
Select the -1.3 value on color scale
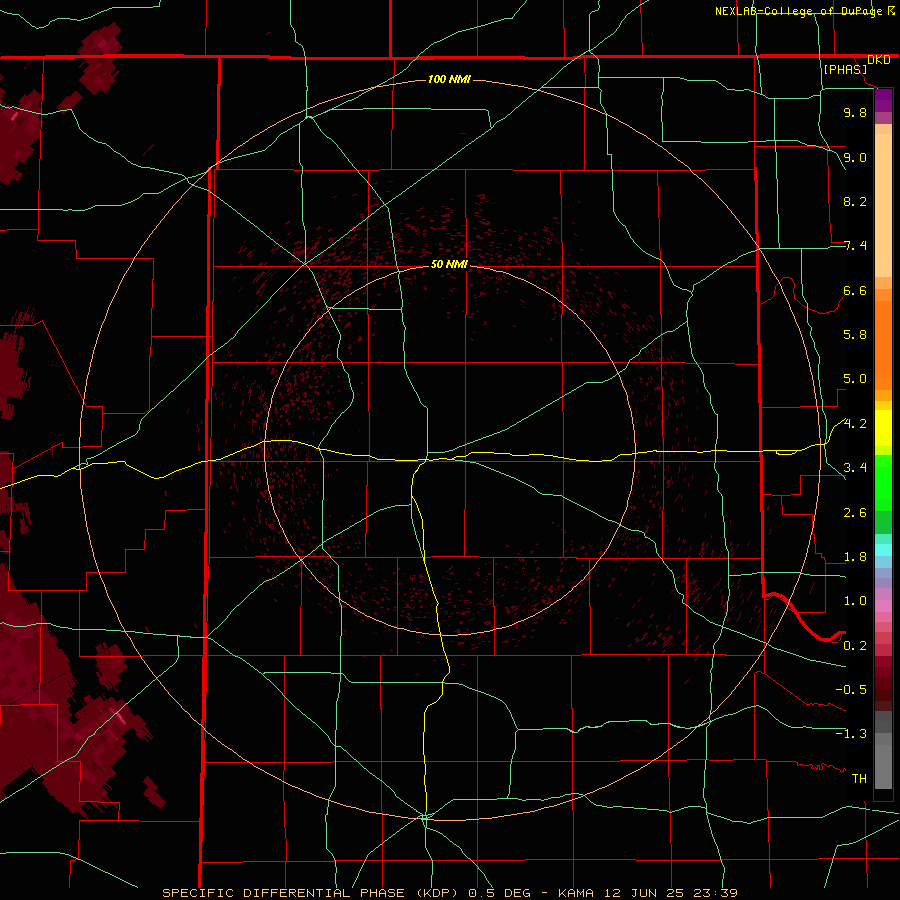[x=851, y=734]
